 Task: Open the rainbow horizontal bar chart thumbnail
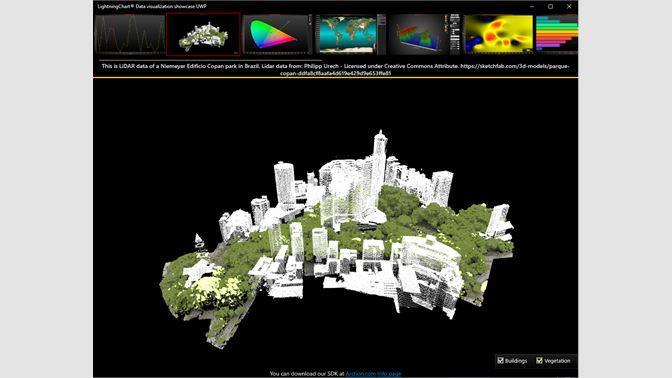point(556,34)
